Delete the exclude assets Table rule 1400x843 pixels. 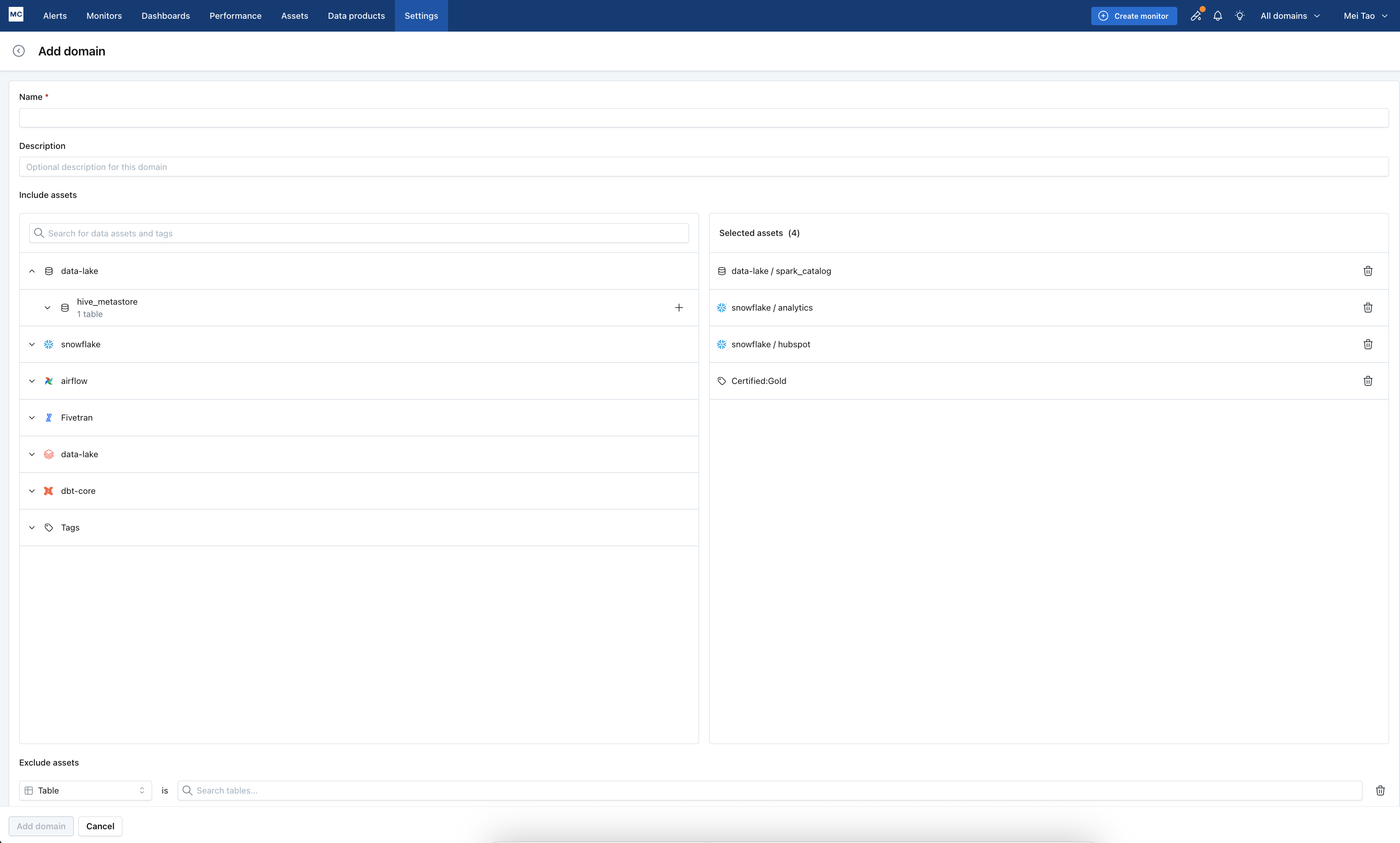pyautogui.click(x=1380, y=790)
